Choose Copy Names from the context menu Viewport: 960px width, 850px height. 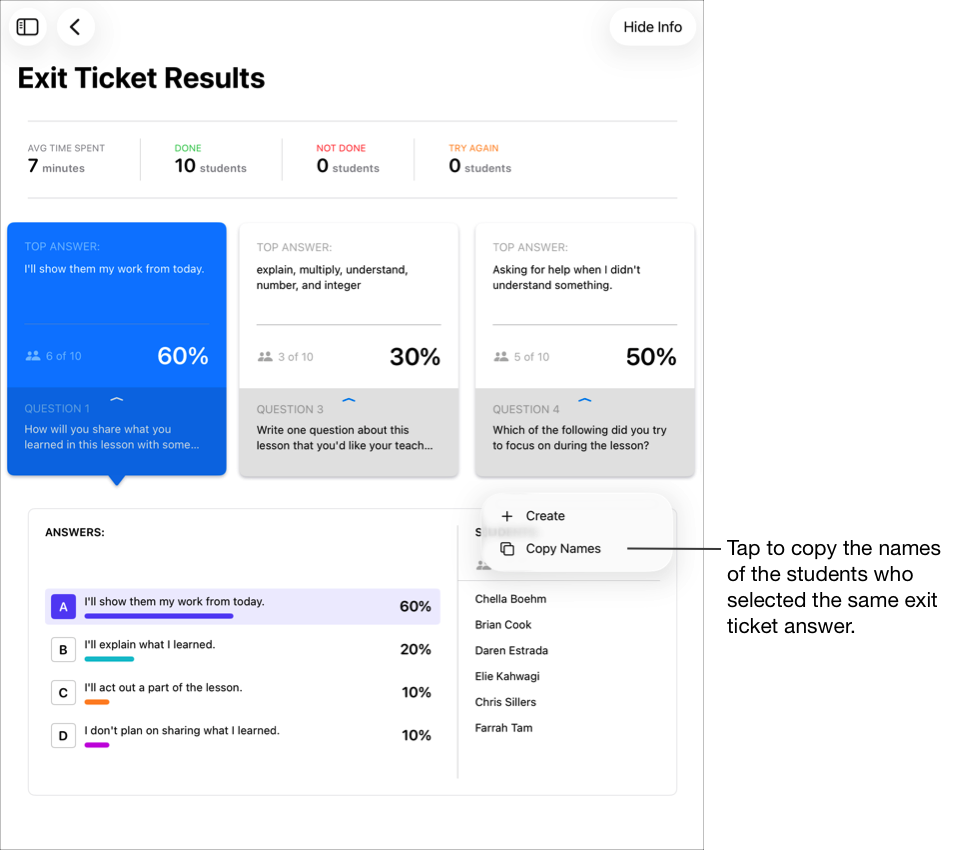[561, 548]
